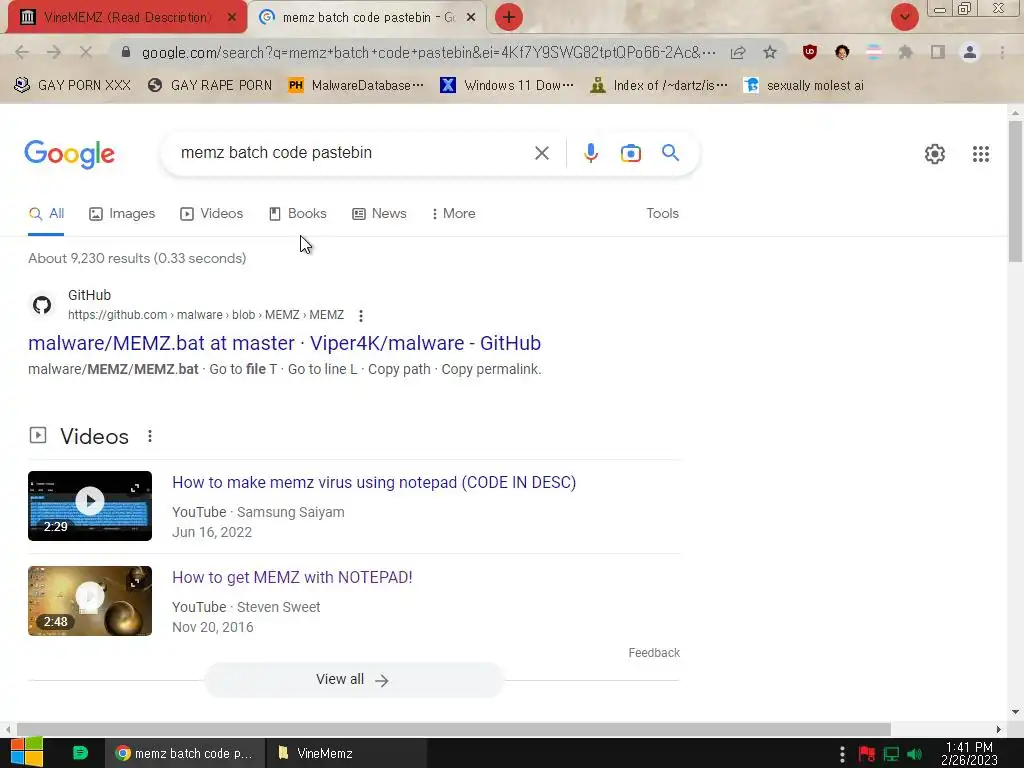Image resolution: width=1024 pixels, height=768 pixels.
Task: Switch to Images results
Action: coord(122,214)
